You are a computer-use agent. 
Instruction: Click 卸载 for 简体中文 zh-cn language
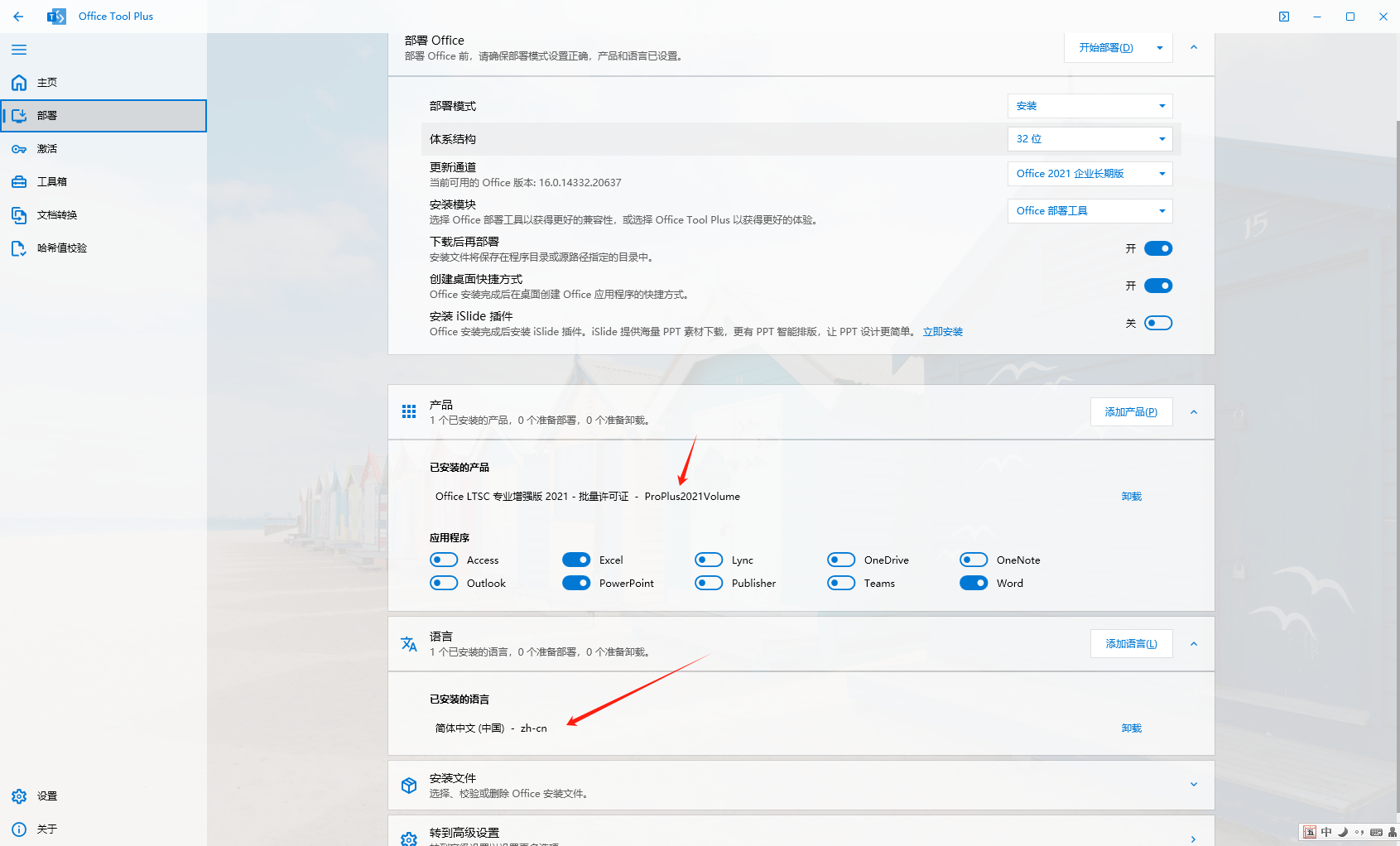(1132, 728)
